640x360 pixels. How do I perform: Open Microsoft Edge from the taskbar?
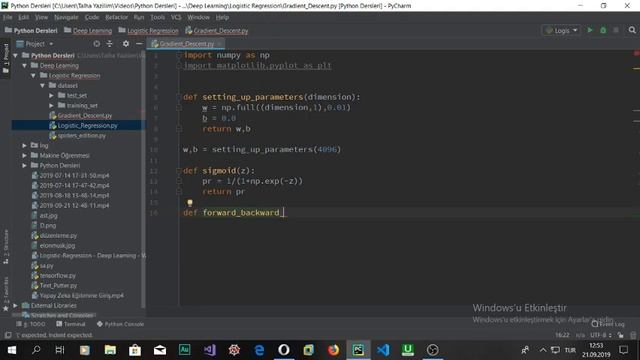click(x=259, y=350)
